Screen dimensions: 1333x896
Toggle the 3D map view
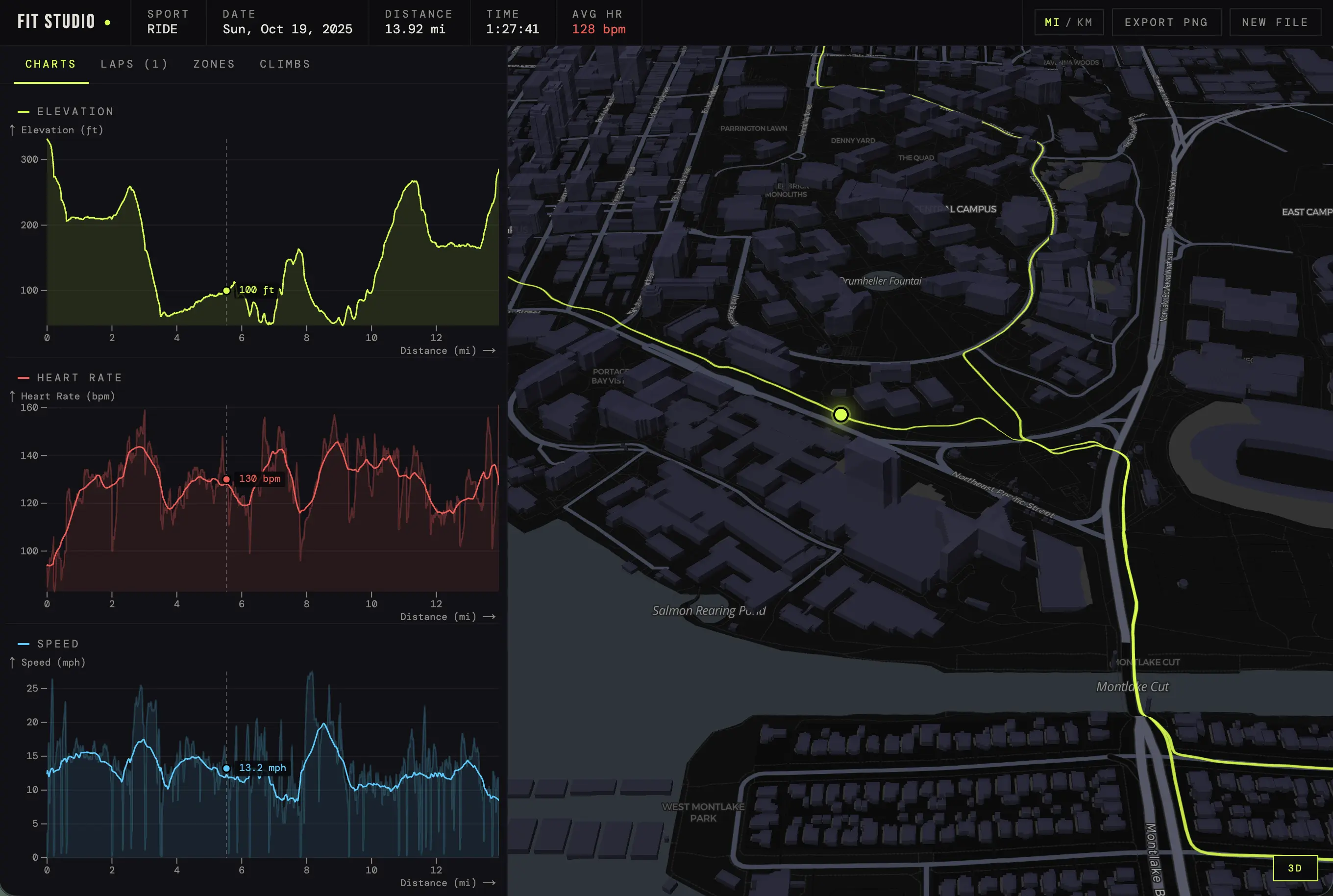1295,868
